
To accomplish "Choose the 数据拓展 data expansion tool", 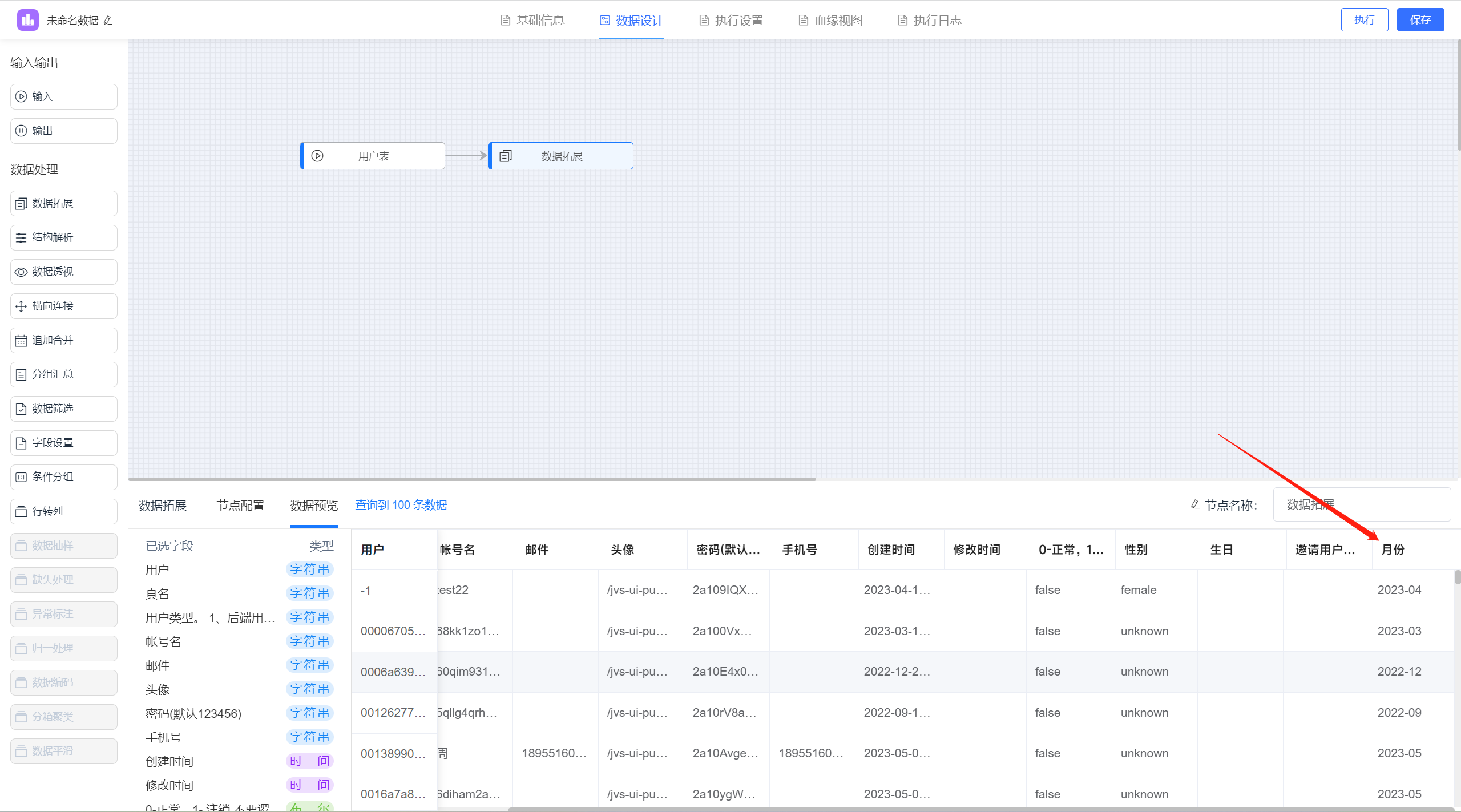I will tap(63, 203).
